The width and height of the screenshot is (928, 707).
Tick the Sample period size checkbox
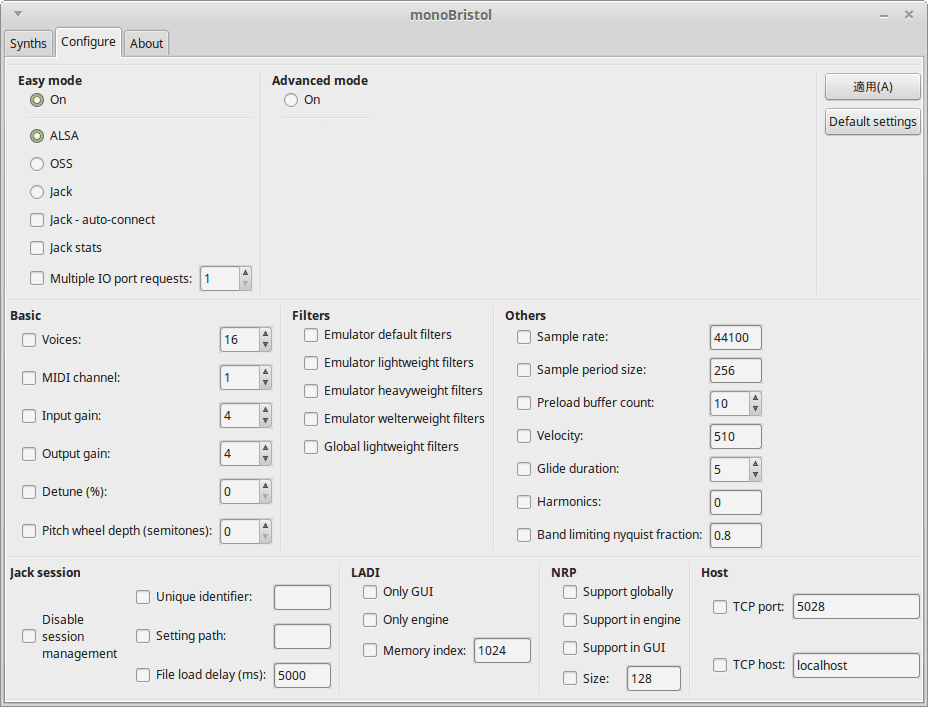(x=524, y=370)
